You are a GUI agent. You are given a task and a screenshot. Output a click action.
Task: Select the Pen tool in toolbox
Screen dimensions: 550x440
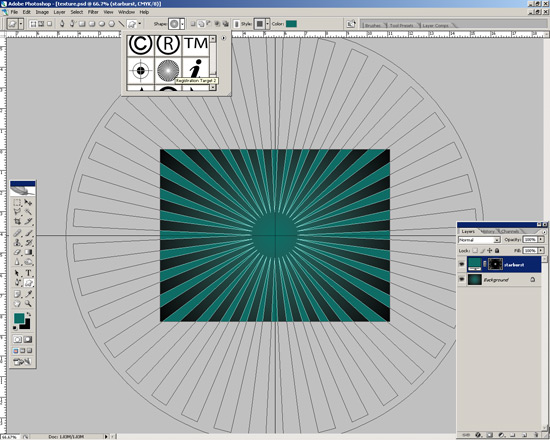point(17,282)
